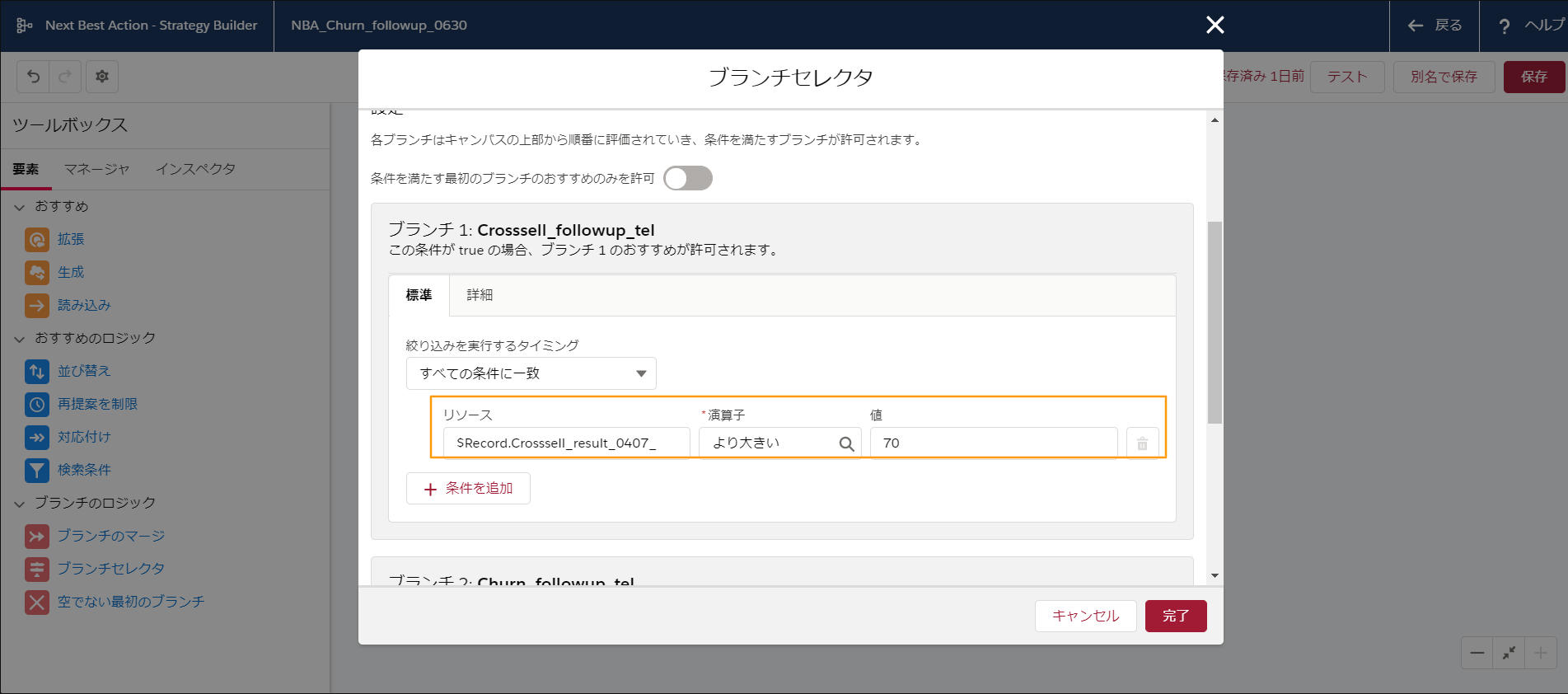Open すべての条件に一致 dropdown
The image size is (1568, 694).
coord(531,373)
